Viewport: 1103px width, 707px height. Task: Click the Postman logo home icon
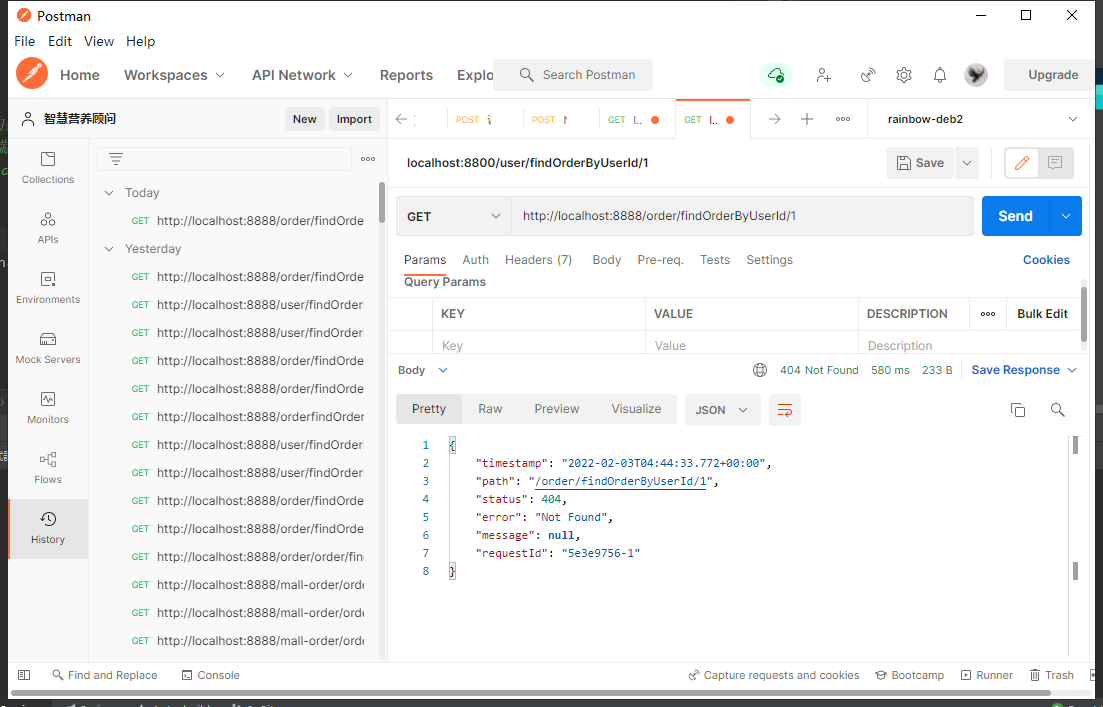click(x=32, y=74)
